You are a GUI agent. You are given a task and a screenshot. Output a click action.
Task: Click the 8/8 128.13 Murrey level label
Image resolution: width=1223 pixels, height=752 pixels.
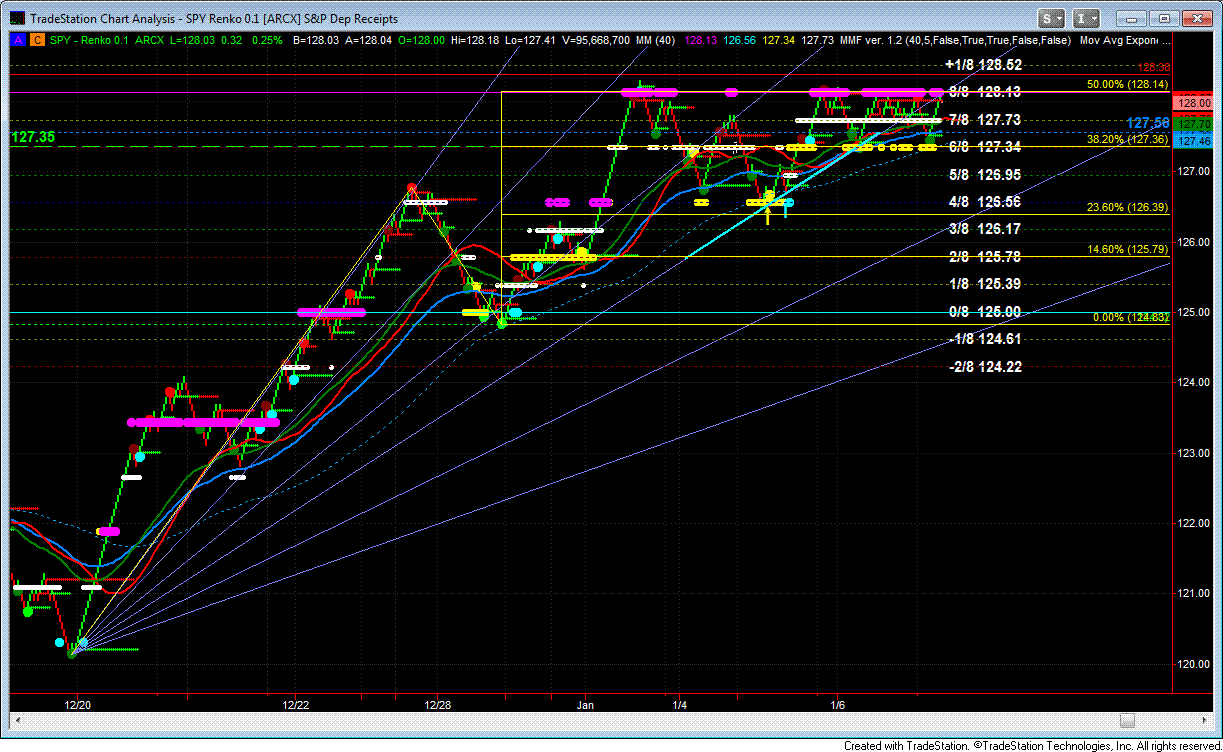985,92
